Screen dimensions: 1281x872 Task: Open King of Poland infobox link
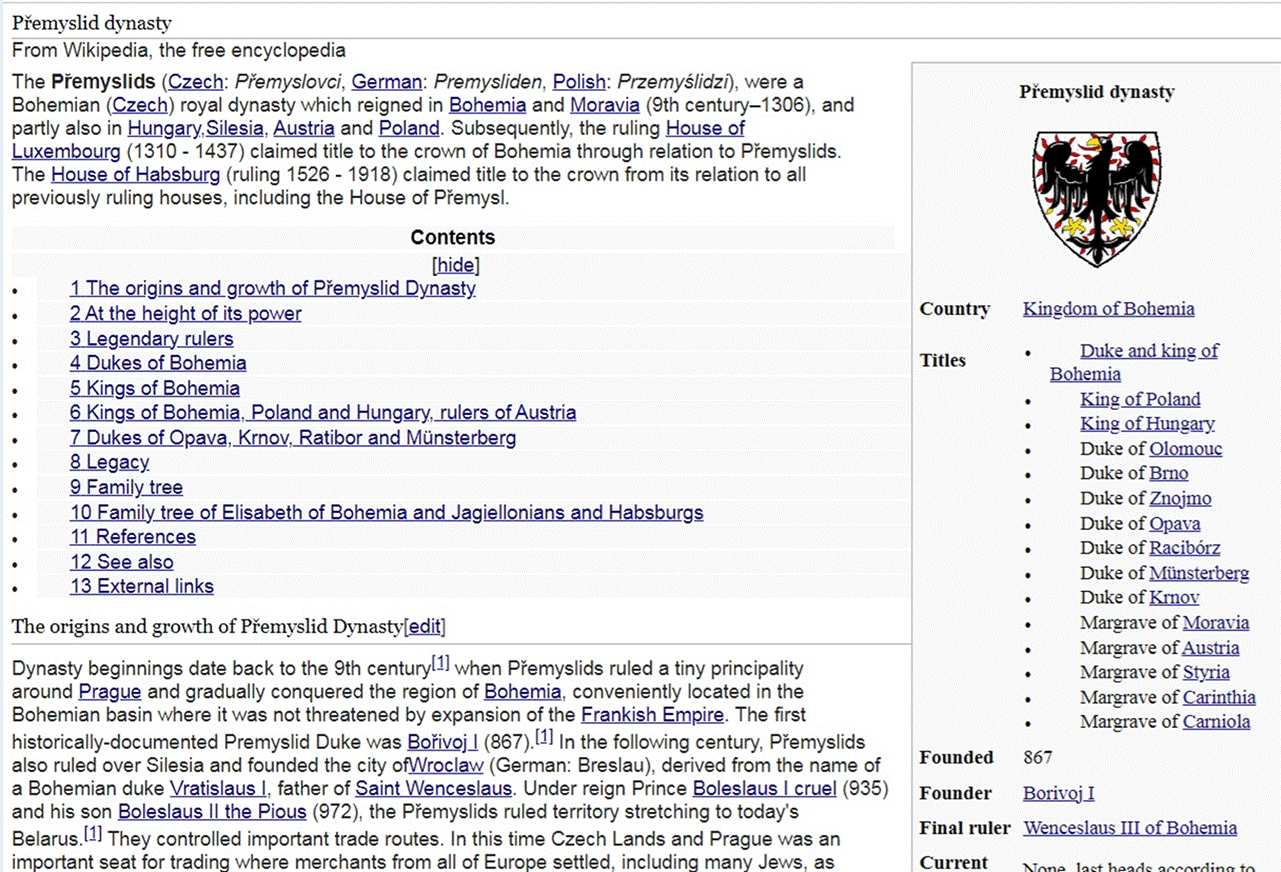[1140, 399]
